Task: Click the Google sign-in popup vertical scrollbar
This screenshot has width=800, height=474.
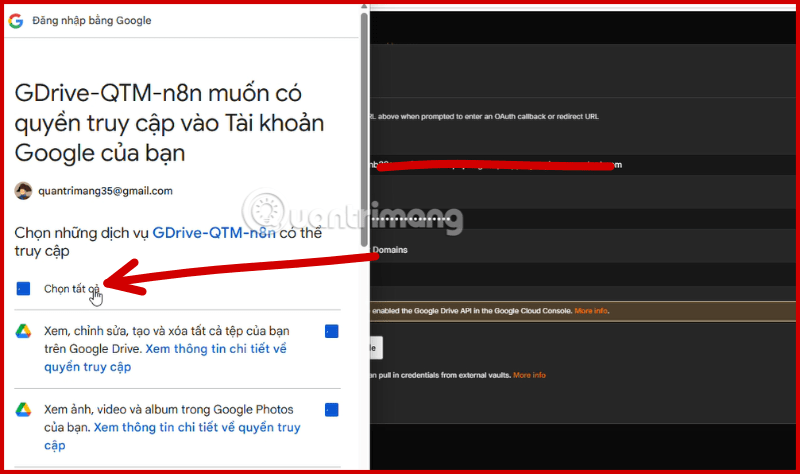Action: pos(364,130)
